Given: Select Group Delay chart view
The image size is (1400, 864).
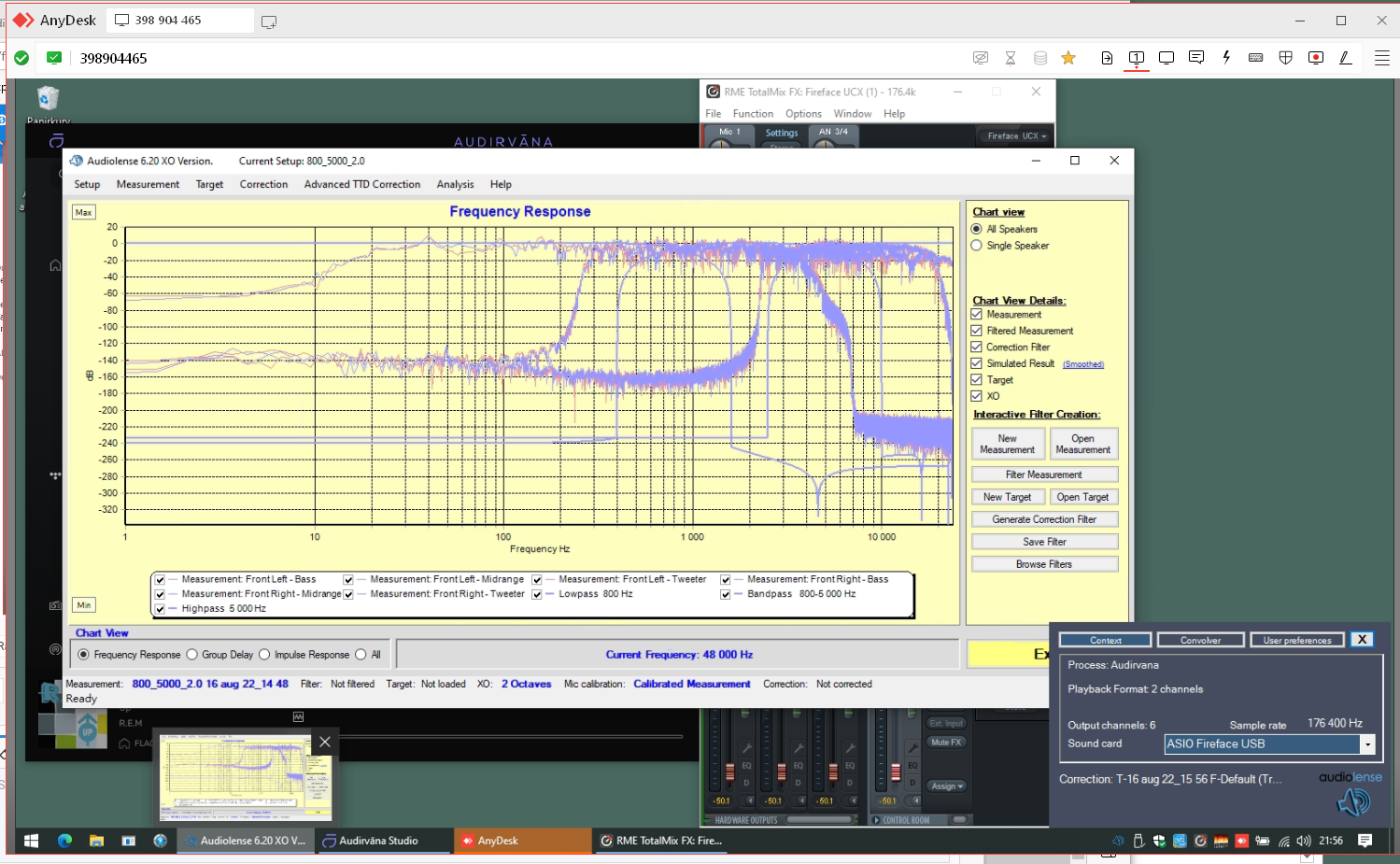Looking at the screenshot, I should click(192, 655).
